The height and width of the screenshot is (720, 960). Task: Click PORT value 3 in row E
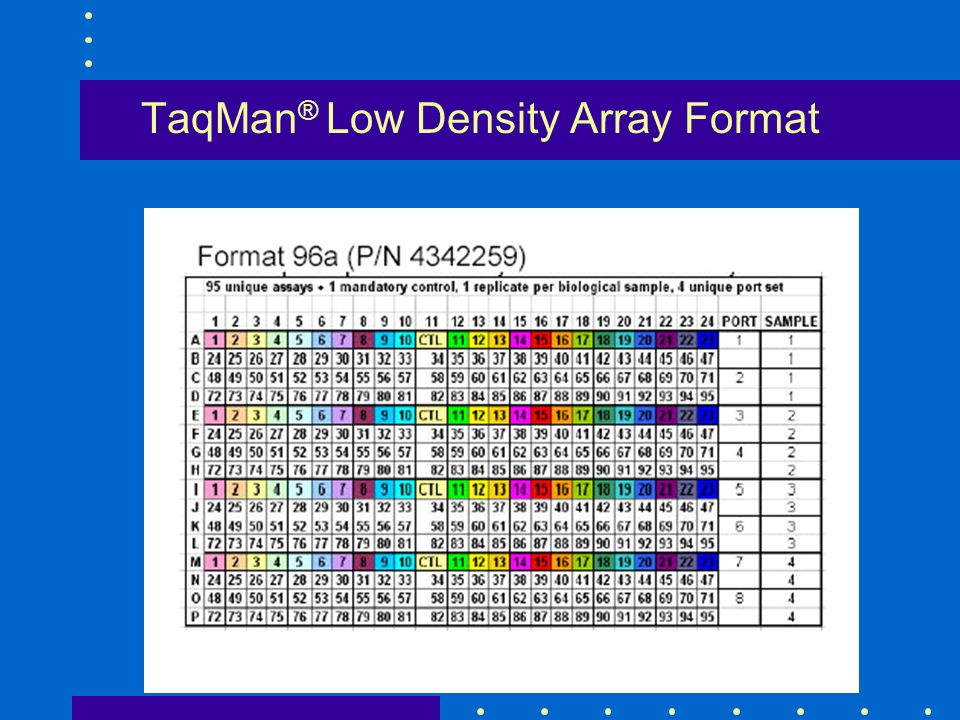click(739, 415)
